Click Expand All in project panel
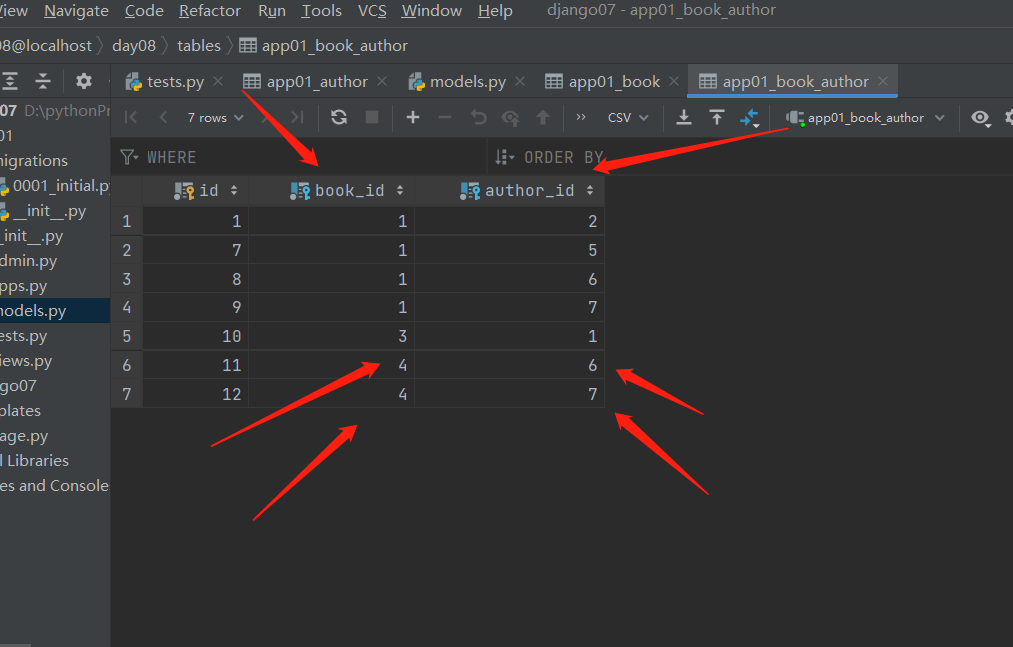The height and width of the screenshot is (647, 1013). (x=10, y=81)
